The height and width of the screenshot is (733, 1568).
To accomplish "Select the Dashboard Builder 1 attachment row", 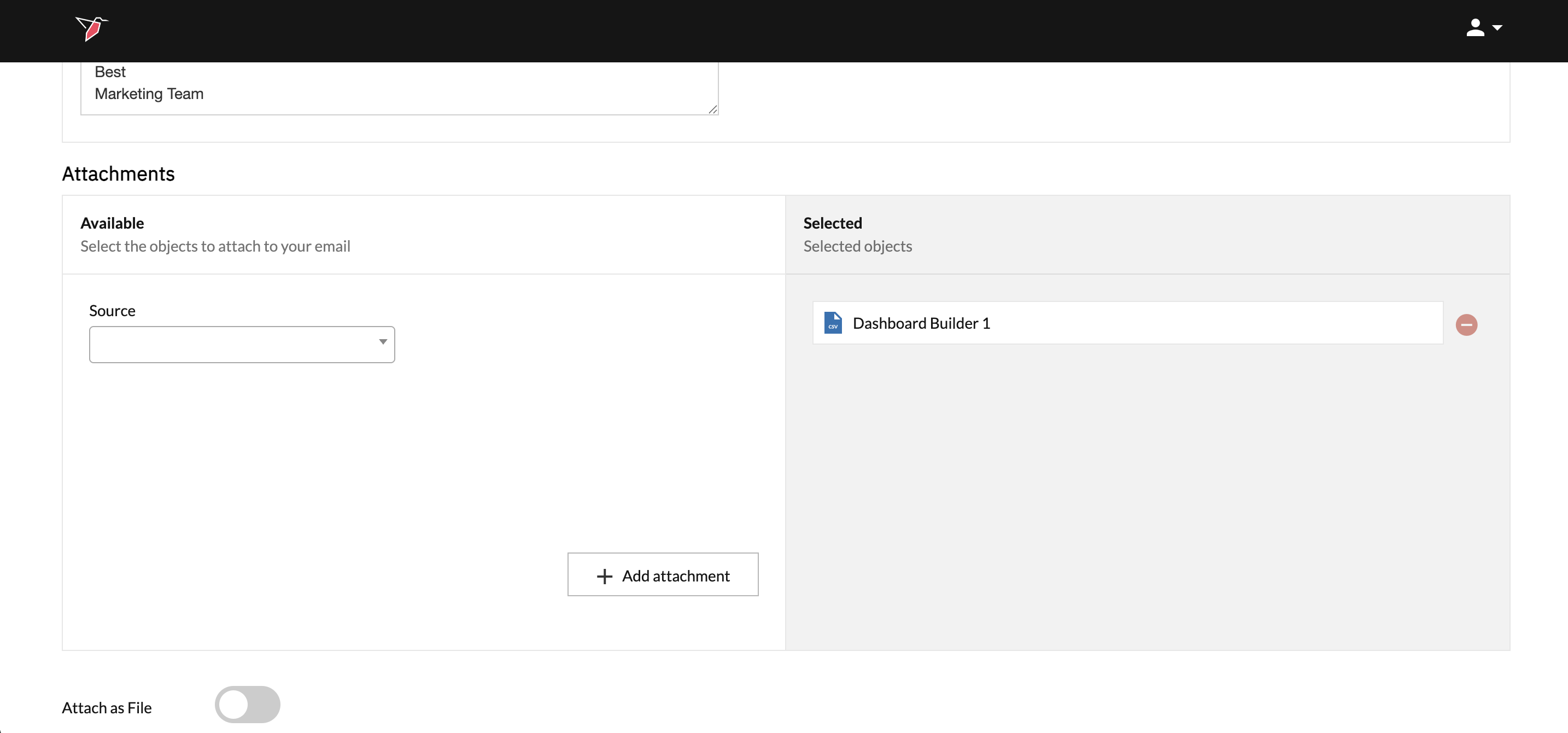I will point(1126,323).
